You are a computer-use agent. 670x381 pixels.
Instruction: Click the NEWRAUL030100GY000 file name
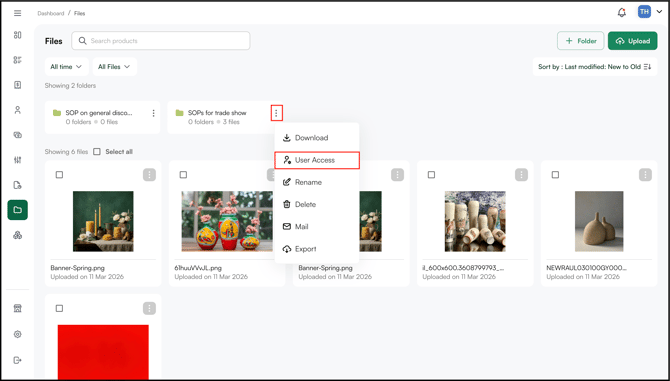pyautogui.click(x=586, y=268)
